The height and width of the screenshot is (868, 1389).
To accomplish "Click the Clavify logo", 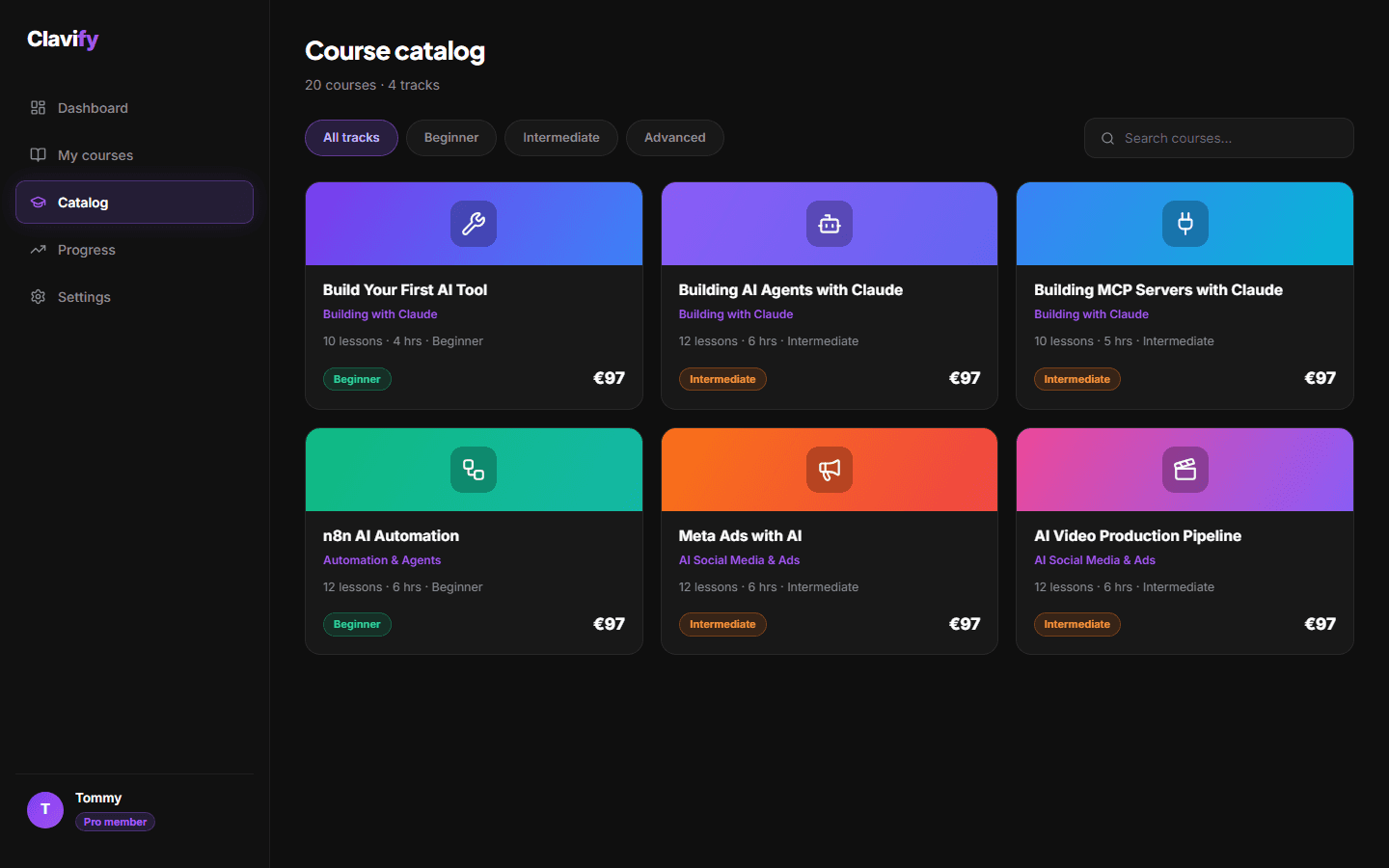I will pos(63,40).
